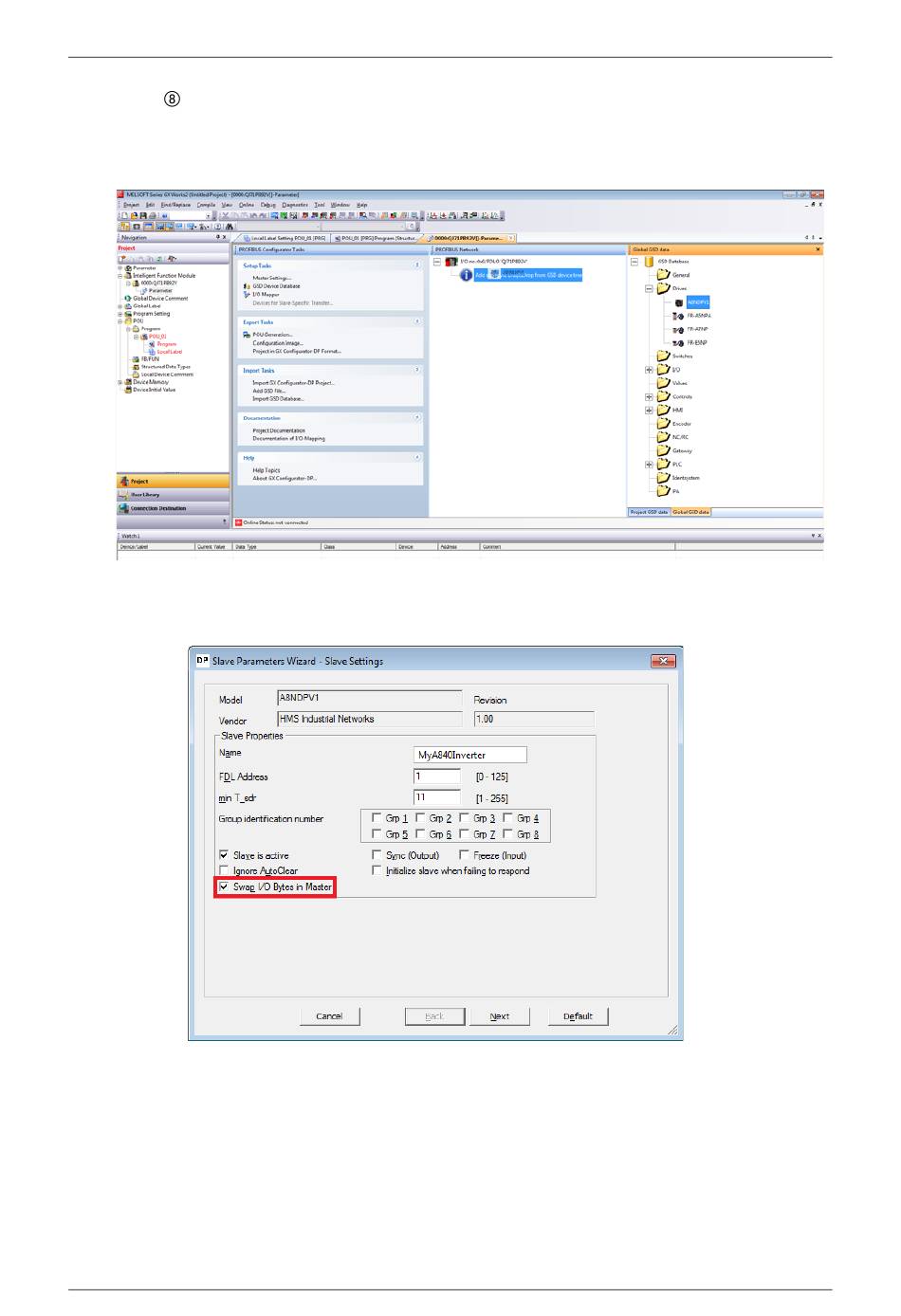Click the FDL Address input field

(x=437, y=777)
